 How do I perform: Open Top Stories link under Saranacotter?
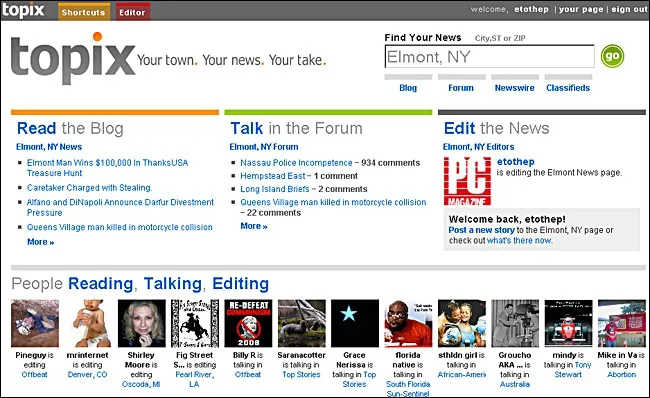301,374
